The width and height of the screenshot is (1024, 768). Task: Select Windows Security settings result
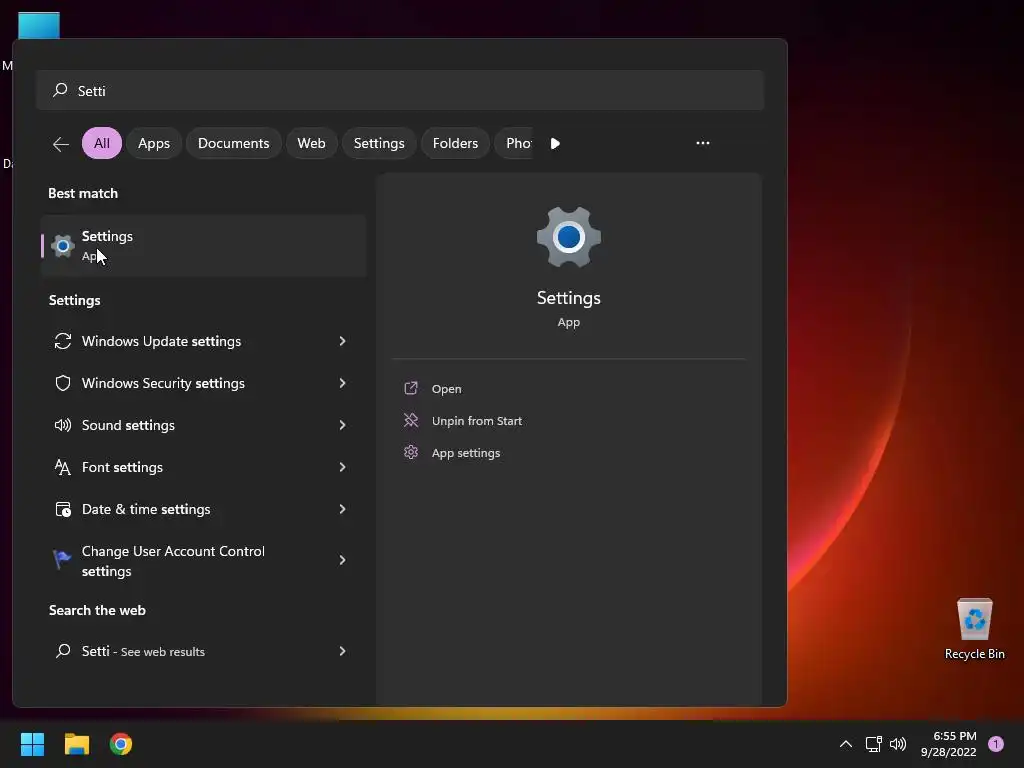tap(203, 383)
